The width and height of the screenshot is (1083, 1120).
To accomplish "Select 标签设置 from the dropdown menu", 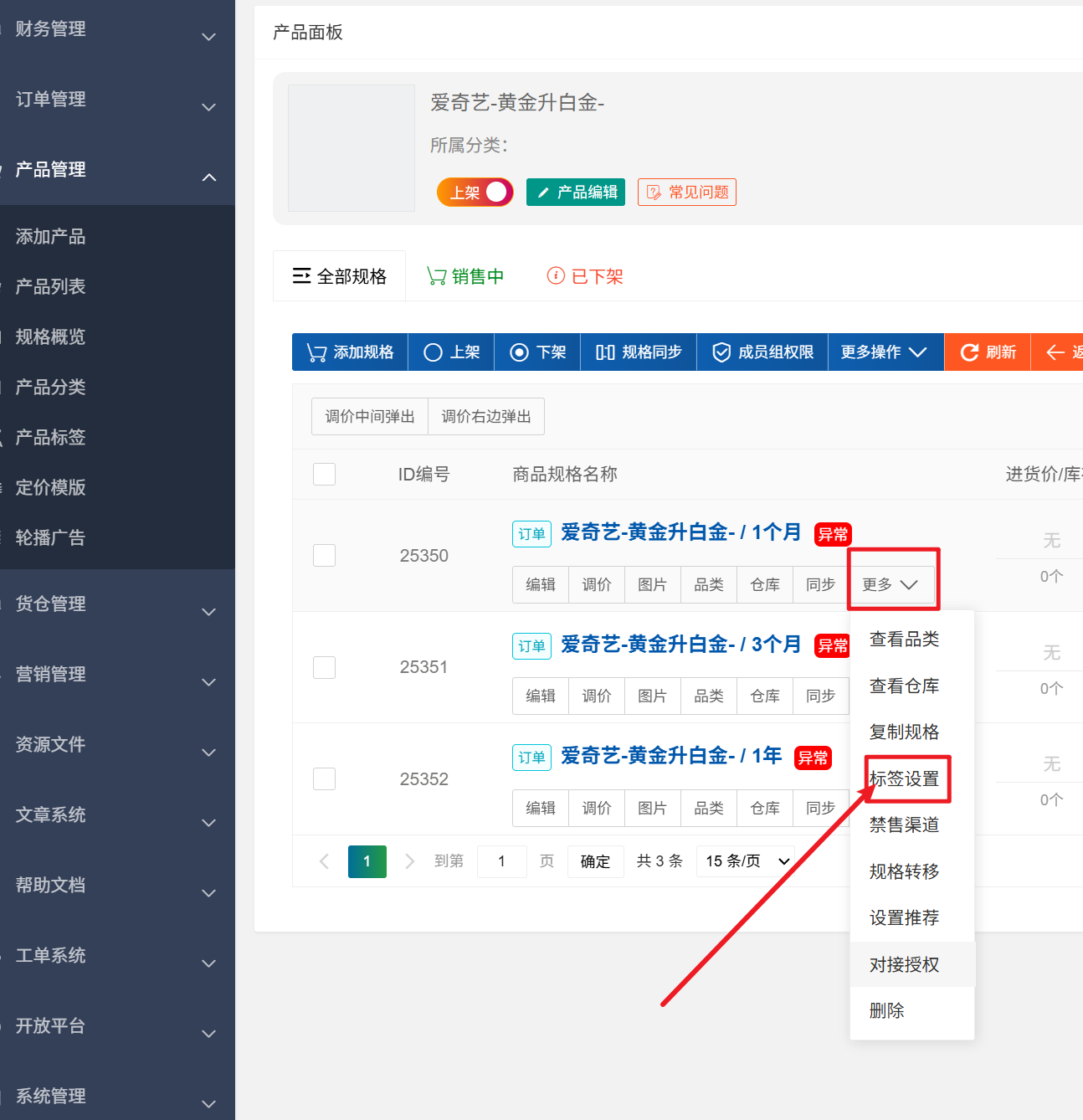I will click(x=904, y=779).
